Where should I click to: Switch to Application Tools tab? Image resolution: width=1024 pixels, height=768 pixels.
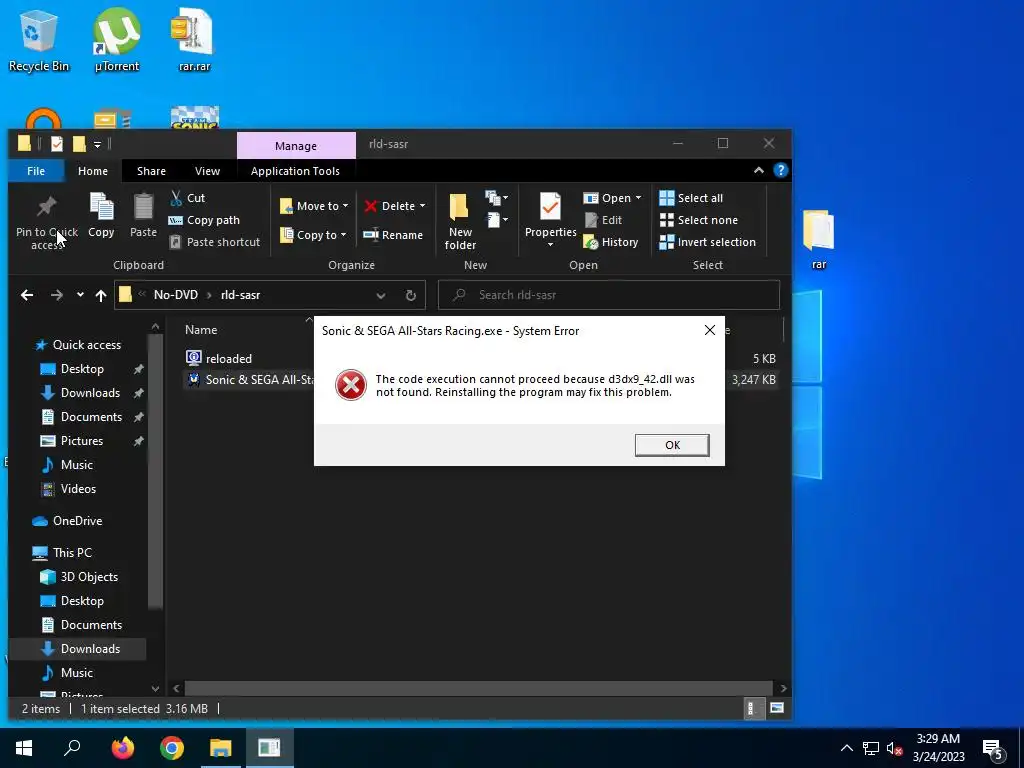click(x=295, y=171)
